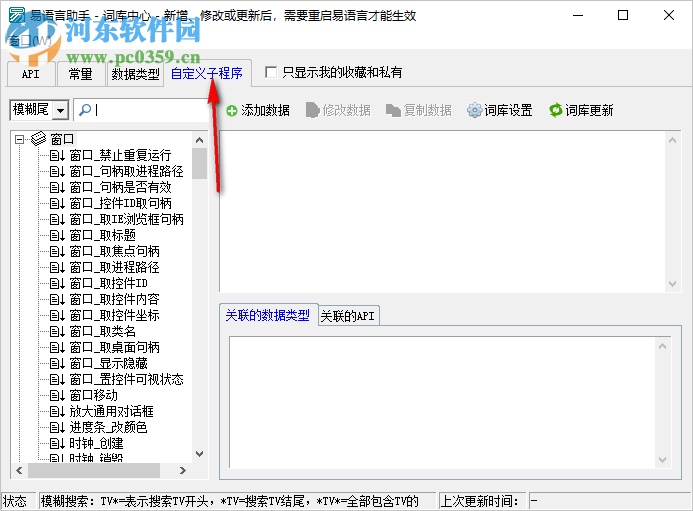Click icon beside 窗口_取控件ID
The width and height of the screenshot is (693, 511).
57,283
